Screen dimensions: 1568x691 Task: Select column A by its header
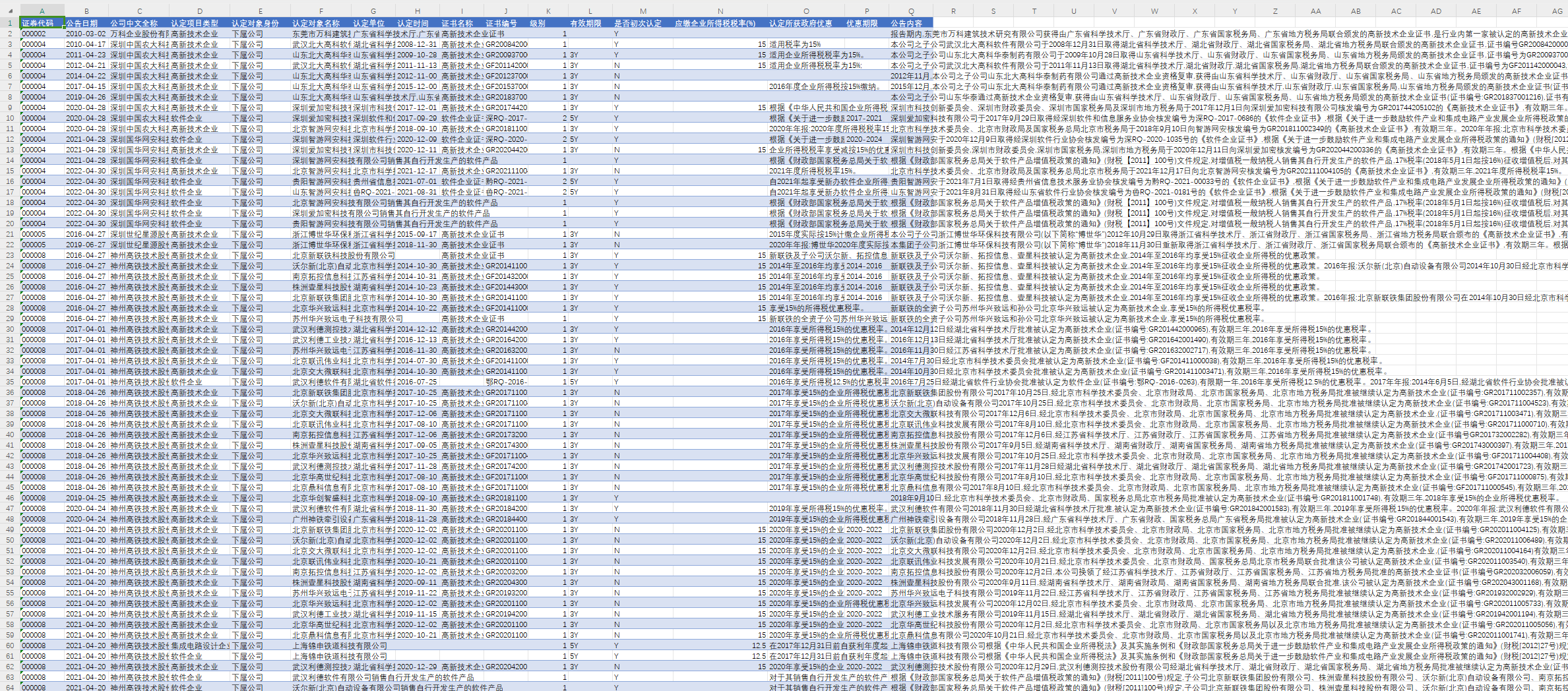42,11
